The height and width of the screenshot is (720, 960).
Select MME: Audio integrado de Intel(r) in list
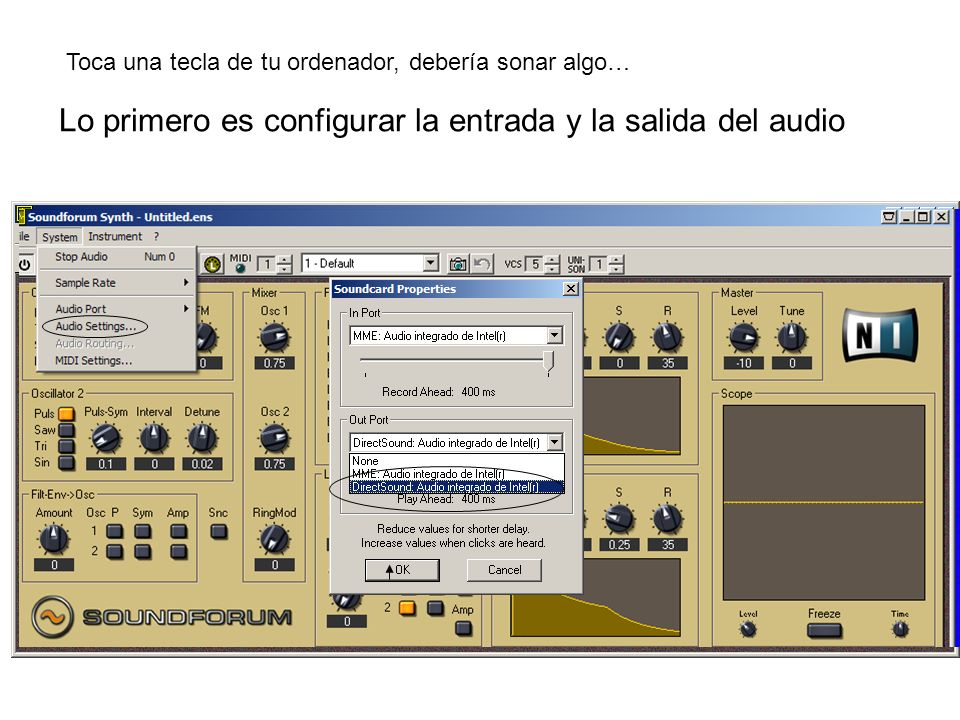[x=457, y=474]
